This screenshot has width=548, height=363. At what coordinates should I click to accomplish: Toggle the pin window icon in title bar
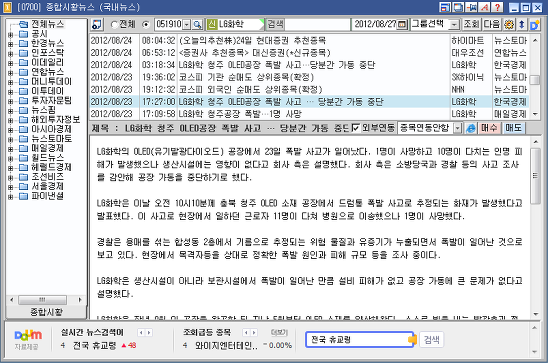point(471,7)
